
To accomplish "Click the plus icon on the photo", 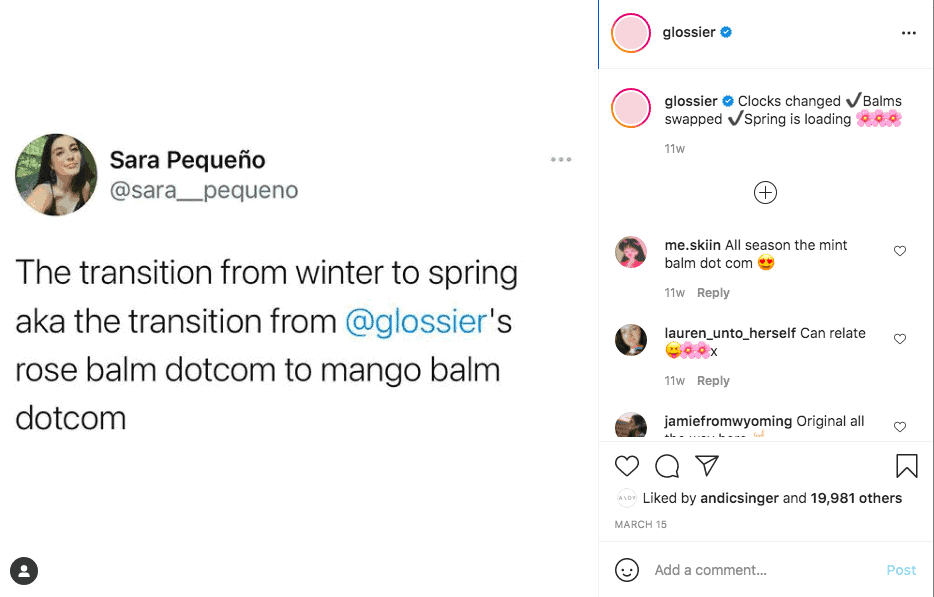I will pyautogui.click(x=765, y=192).
